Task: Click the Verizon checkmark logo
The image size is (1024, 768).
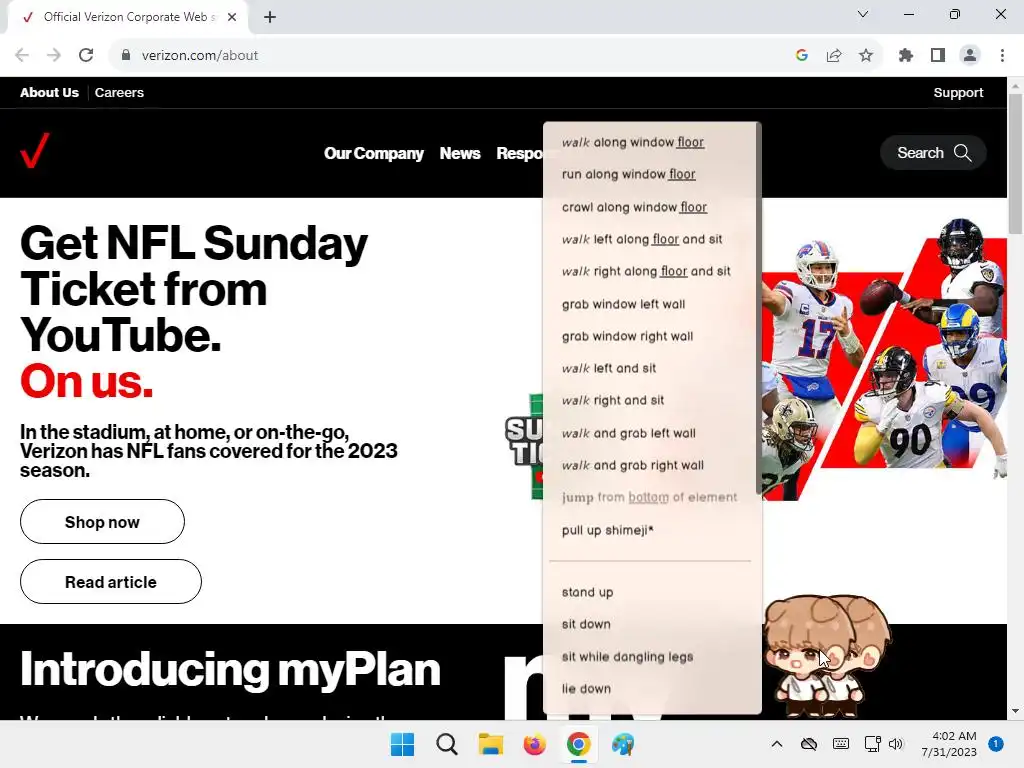Action: pyautogui.click(x=35, y=151)
